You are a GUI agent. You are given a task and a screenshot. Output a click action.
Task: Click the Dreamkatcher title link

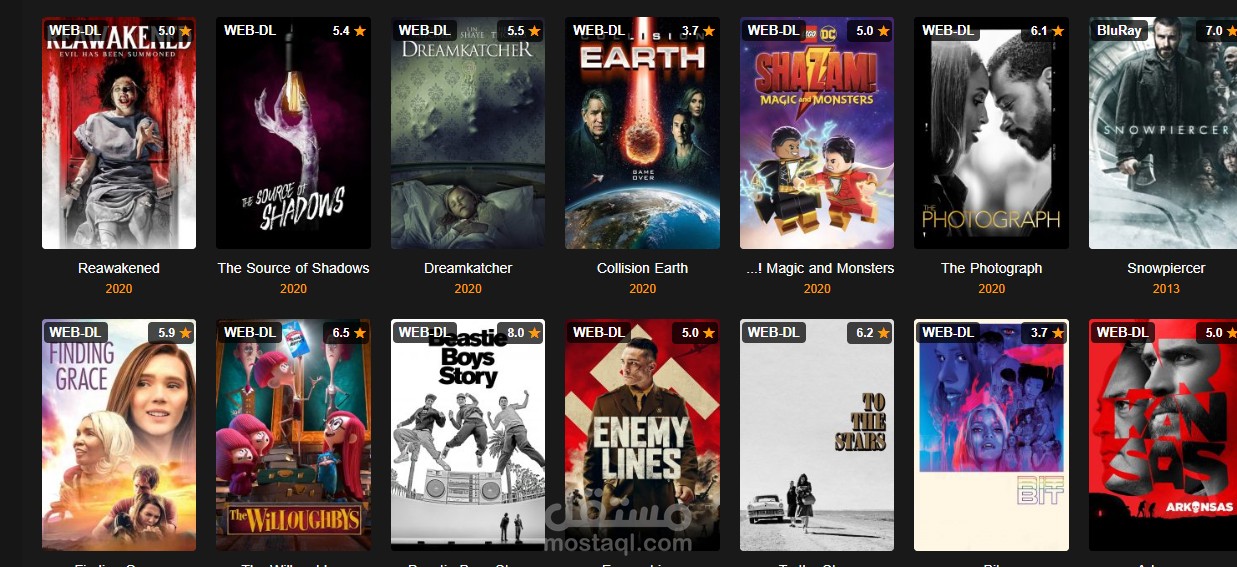[468, 268]
